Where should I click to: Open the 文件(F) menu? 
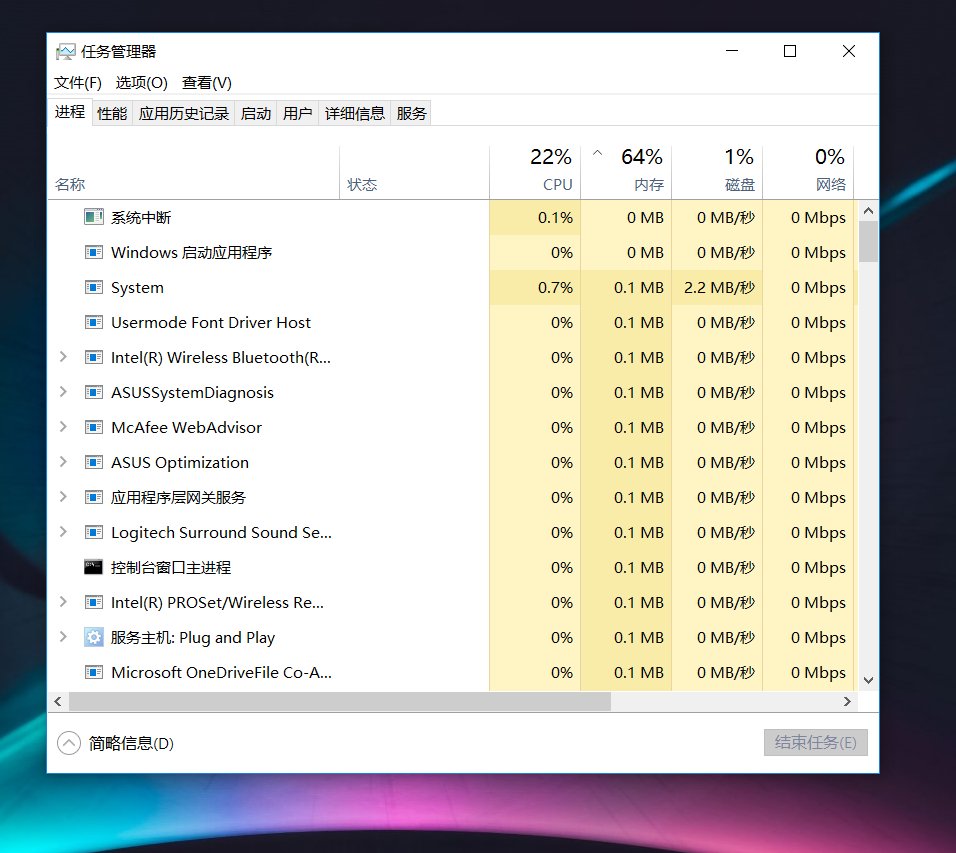click(x=78, y=82)
